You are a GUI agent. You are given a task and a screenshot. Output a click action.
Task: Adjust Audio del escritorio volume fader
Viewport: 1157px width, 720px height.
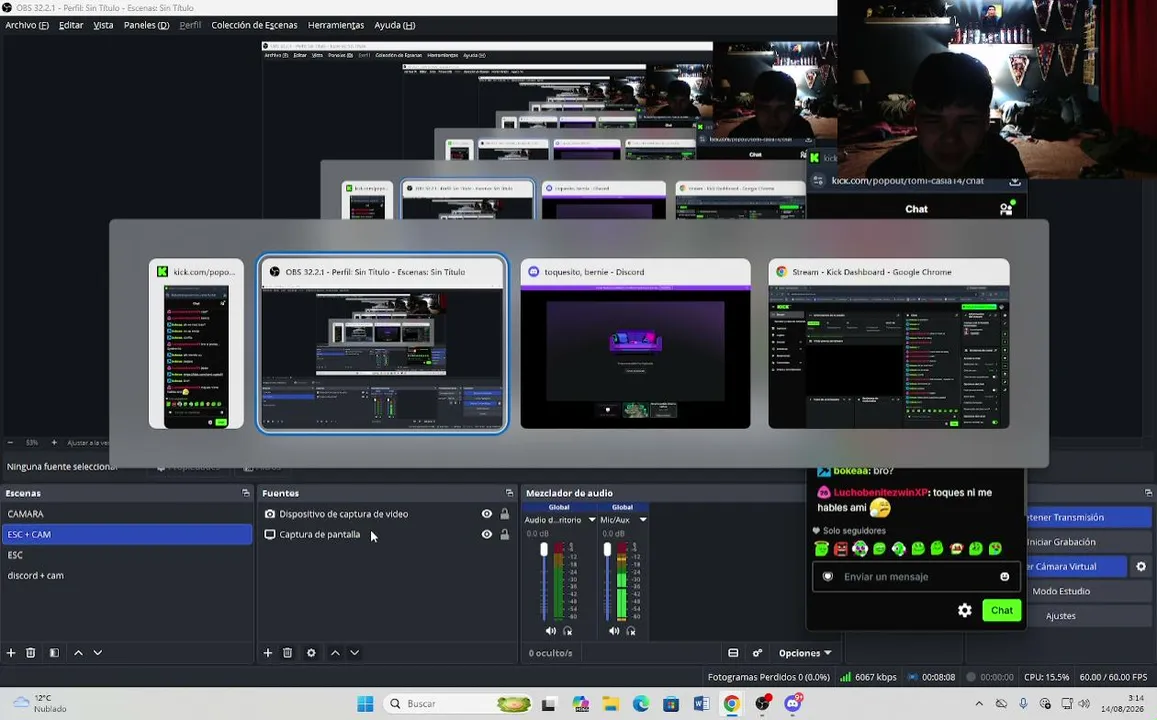click(544, 550)
